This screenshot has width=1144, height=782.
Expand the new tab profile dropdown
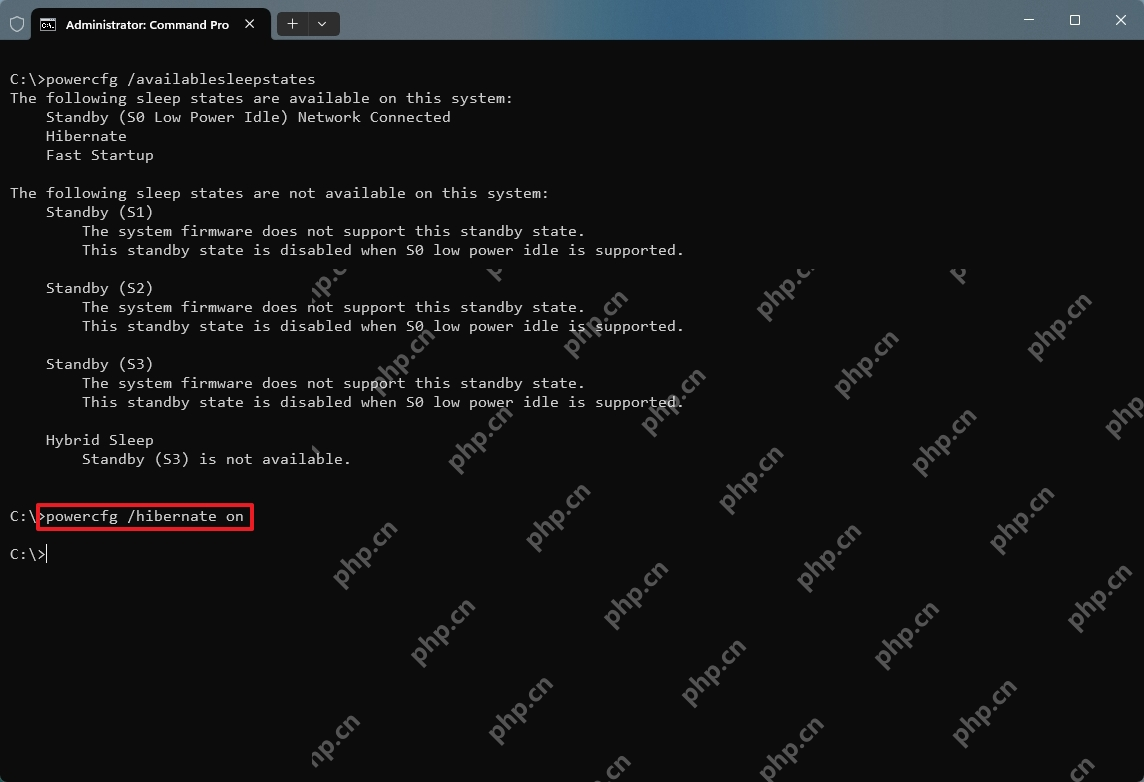coord(322,24)
